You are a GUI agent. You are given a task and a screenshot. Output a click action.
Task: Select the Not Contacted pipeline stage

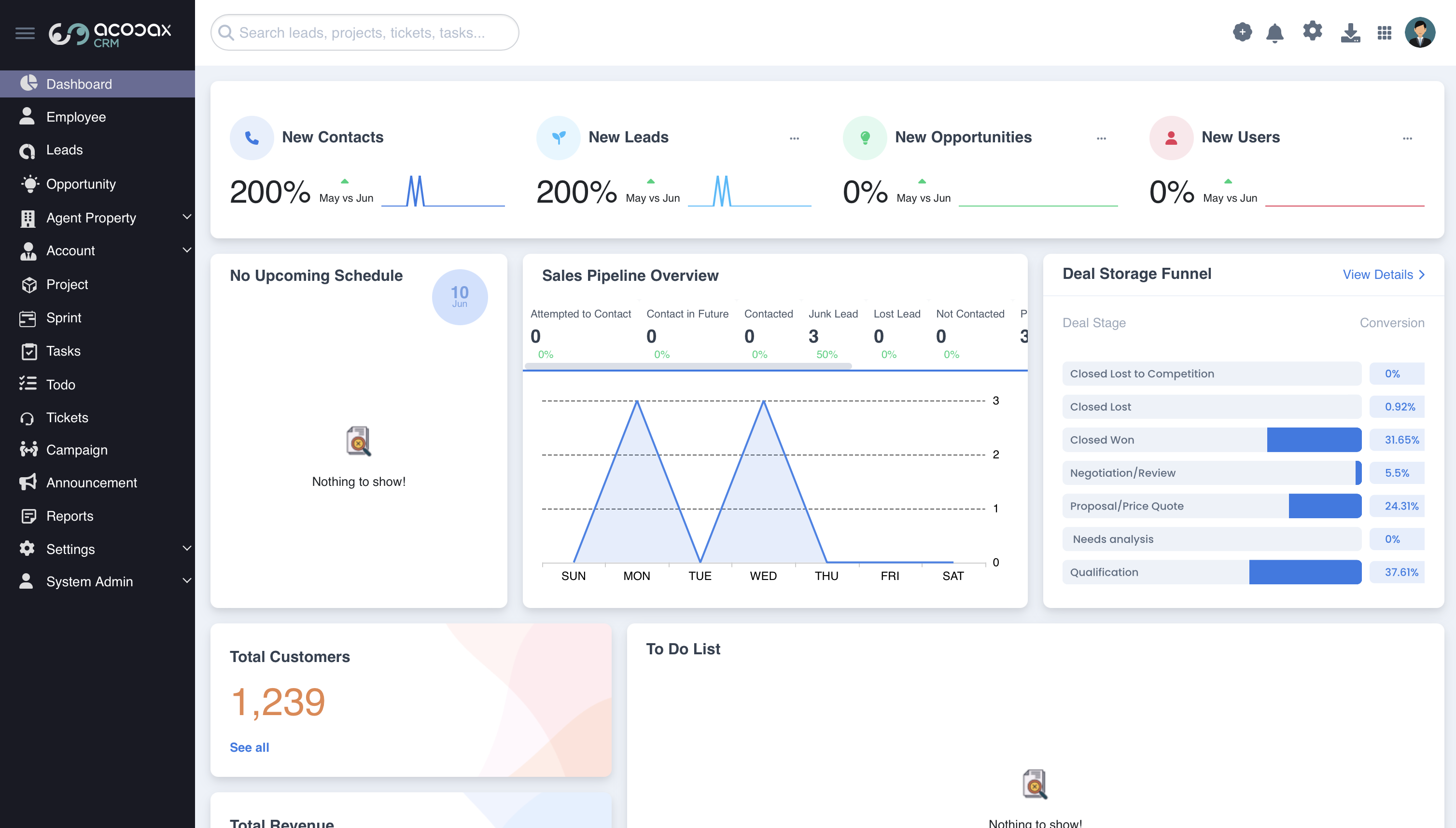click(x=970, y=334)
